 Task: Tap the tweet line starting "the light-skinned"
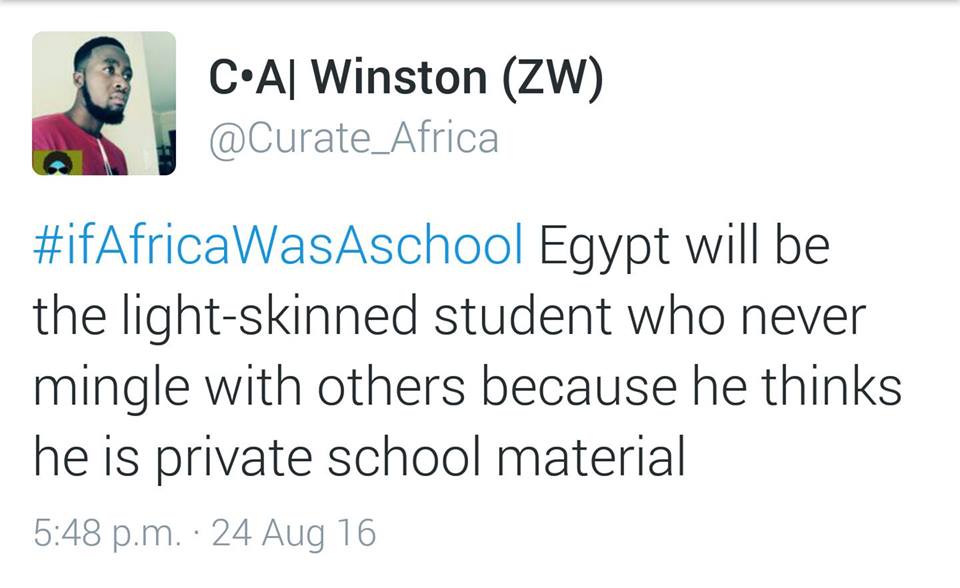click(x=449, y=317)
